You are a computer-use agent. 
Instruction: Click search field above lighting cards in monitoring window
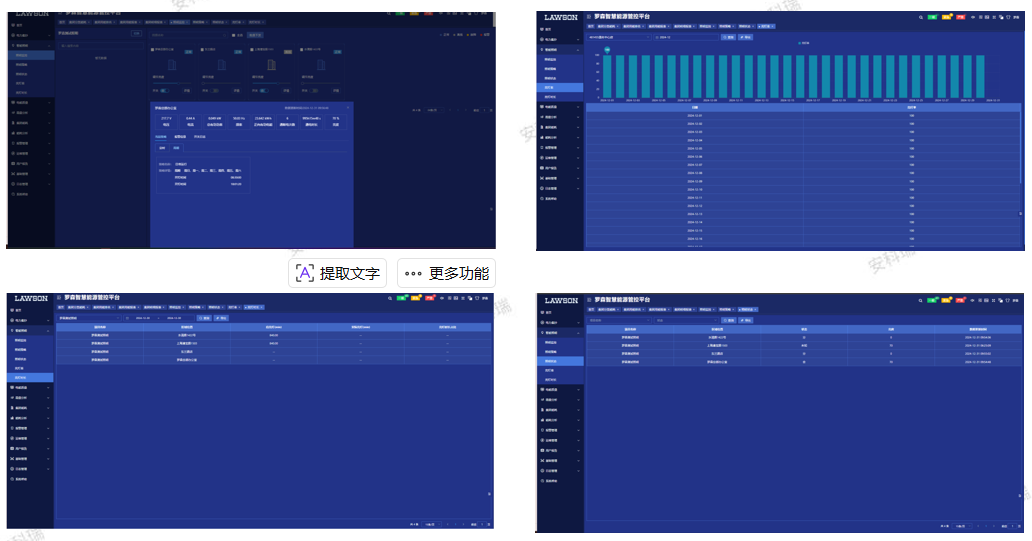tap(188, 35)
